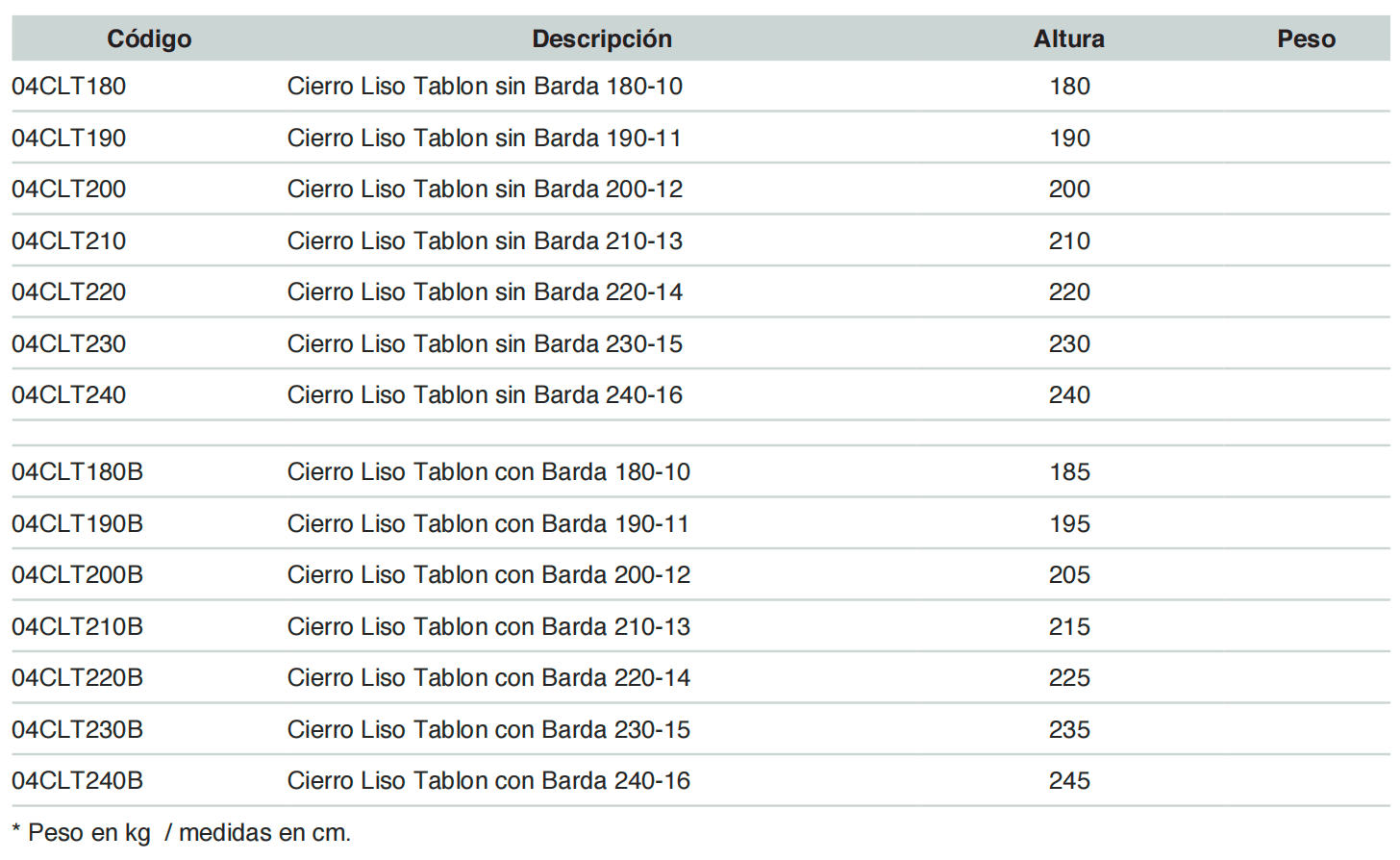Select code cell 04CLT240B
This screenshot has height=860, width=1400.
(x=78, y=781)
